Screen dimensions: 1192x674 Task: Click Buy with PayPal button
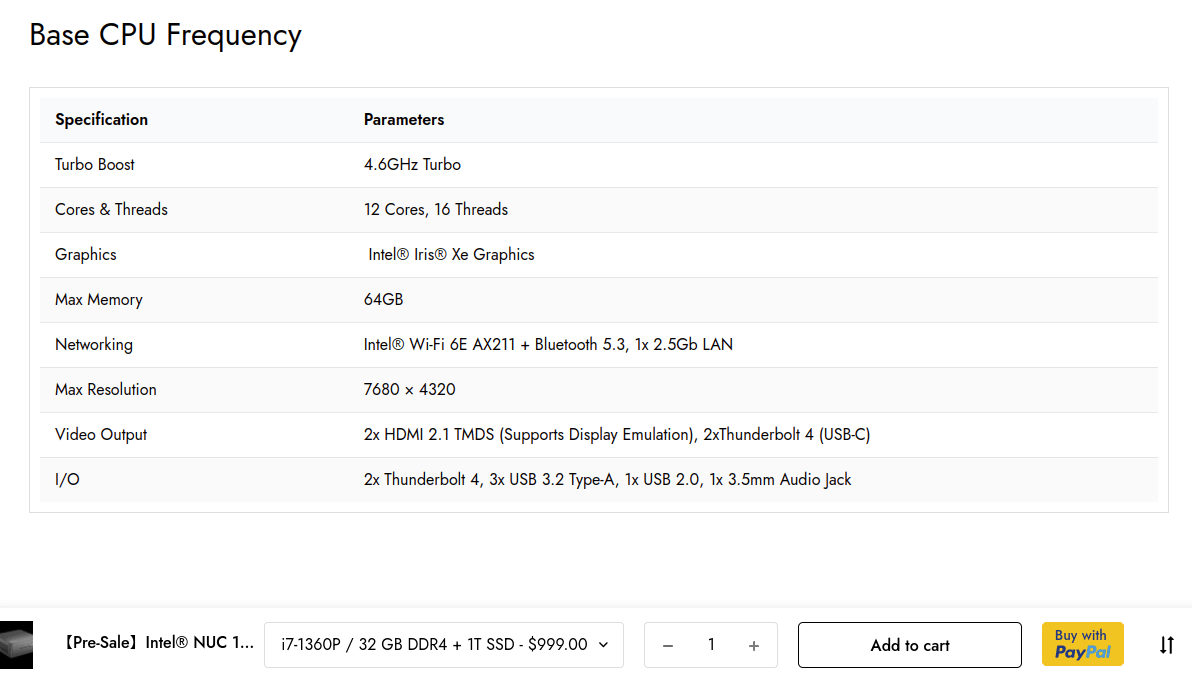pyautogui.click(x=1083, y=644)
